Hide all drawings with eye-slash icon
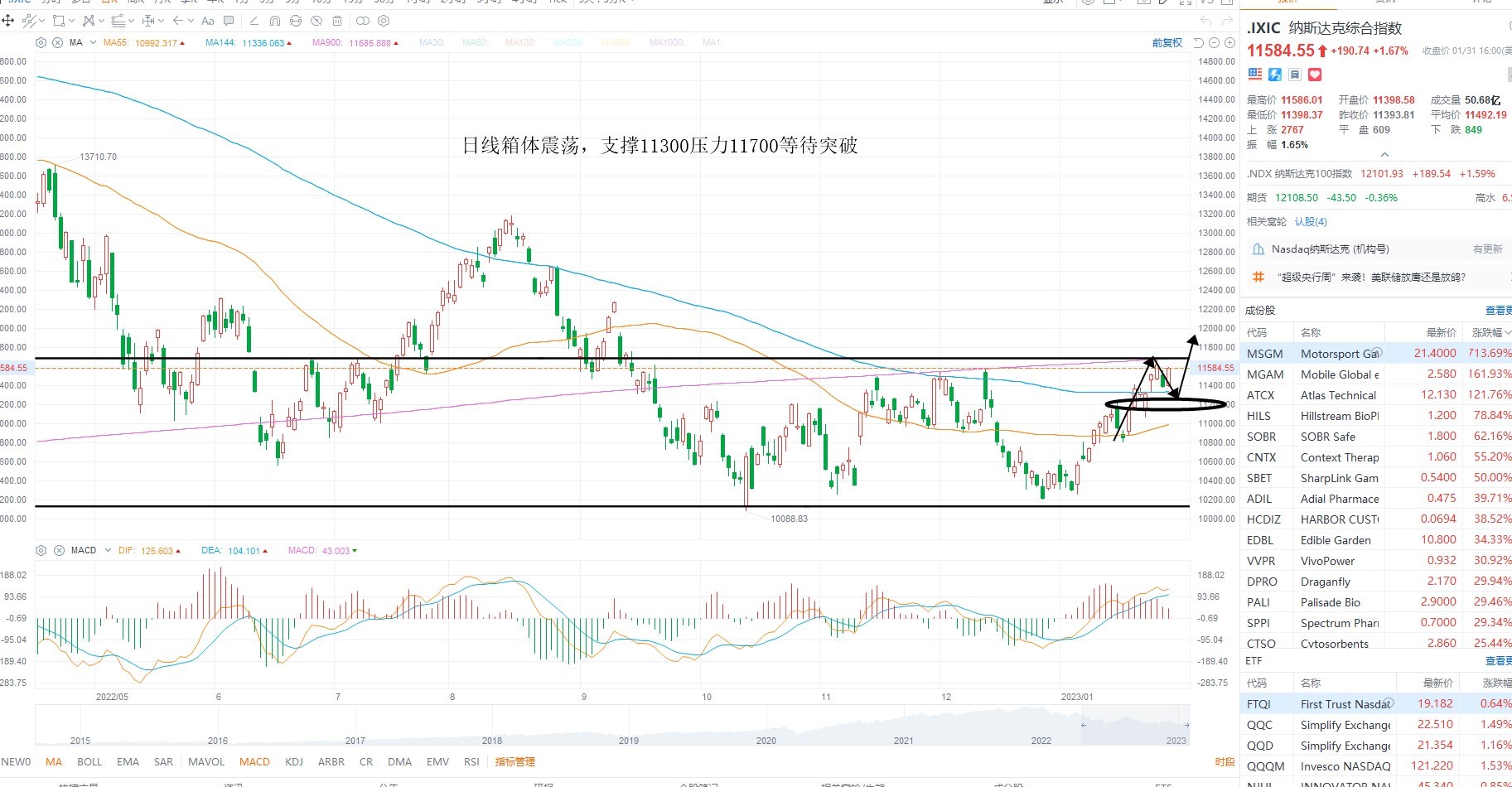This screenshot has width=1512, height=787. click(316, 21)
